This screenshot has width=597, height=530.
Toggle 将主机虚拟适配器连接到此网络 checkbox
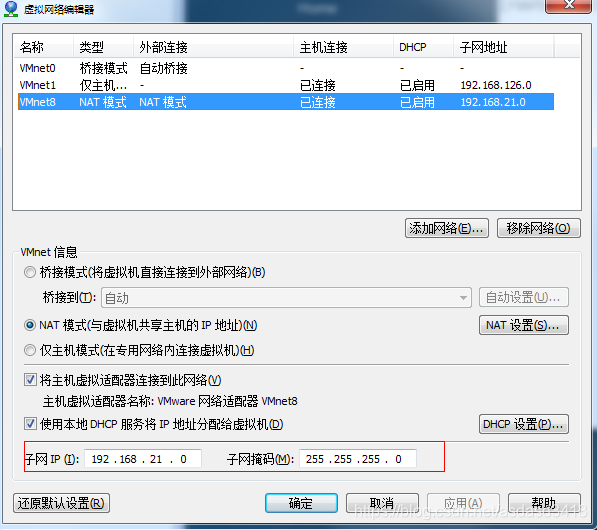pos(30,380)
